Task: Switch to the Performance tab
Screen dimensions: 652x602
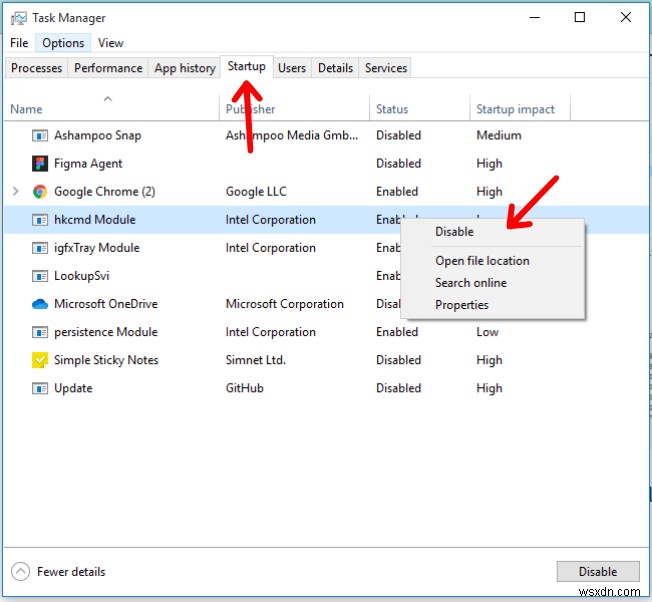Action: coord(108,68)
